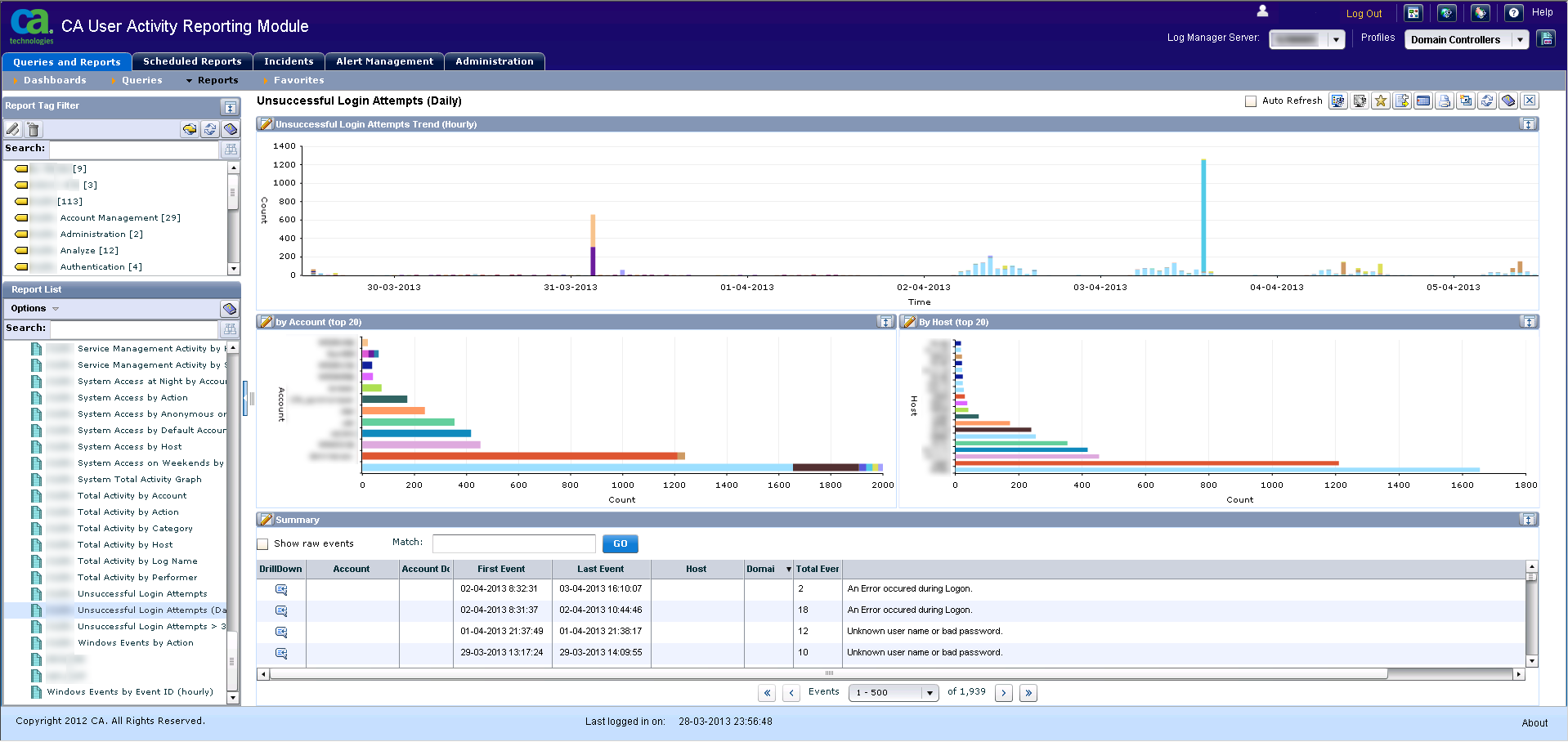Toggle the Auto Refresh checkbox
Screen dimensions: 1568x742
pyautogui.click(x=1251, y=101)
